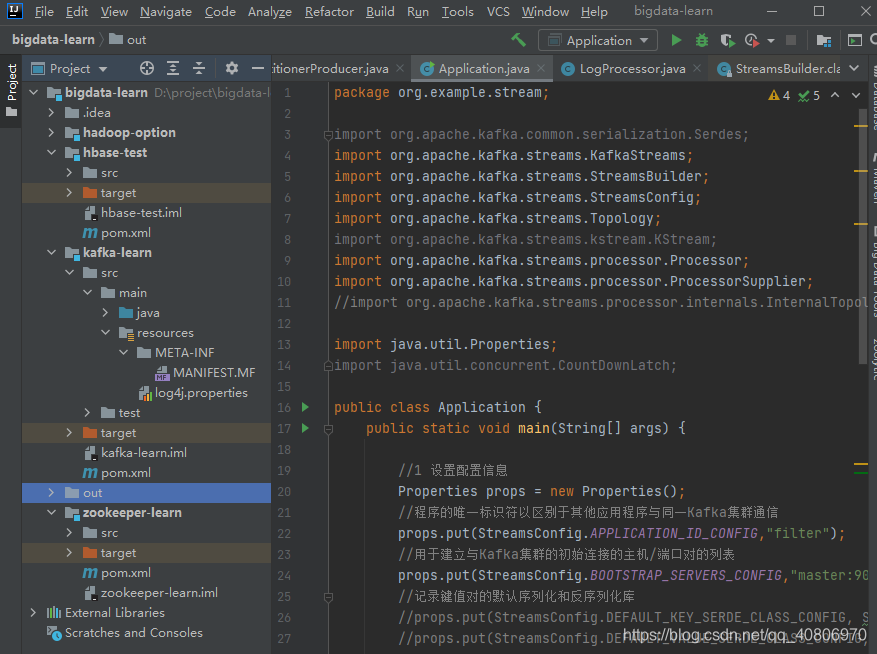Click the profiler run icon
The width and height of the screenshot is (877, 654).
[x=752, y=40]
